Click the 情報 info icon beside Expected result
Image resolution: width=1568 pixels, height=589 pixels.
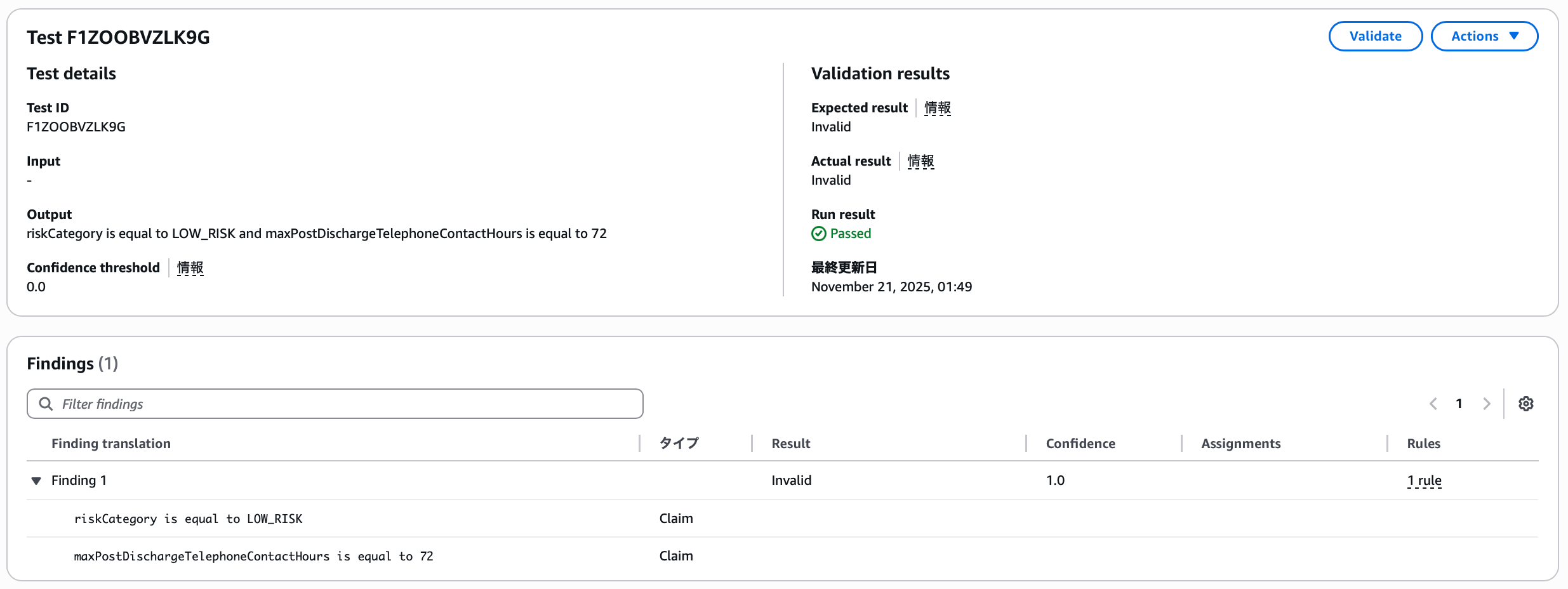(937, 108)
